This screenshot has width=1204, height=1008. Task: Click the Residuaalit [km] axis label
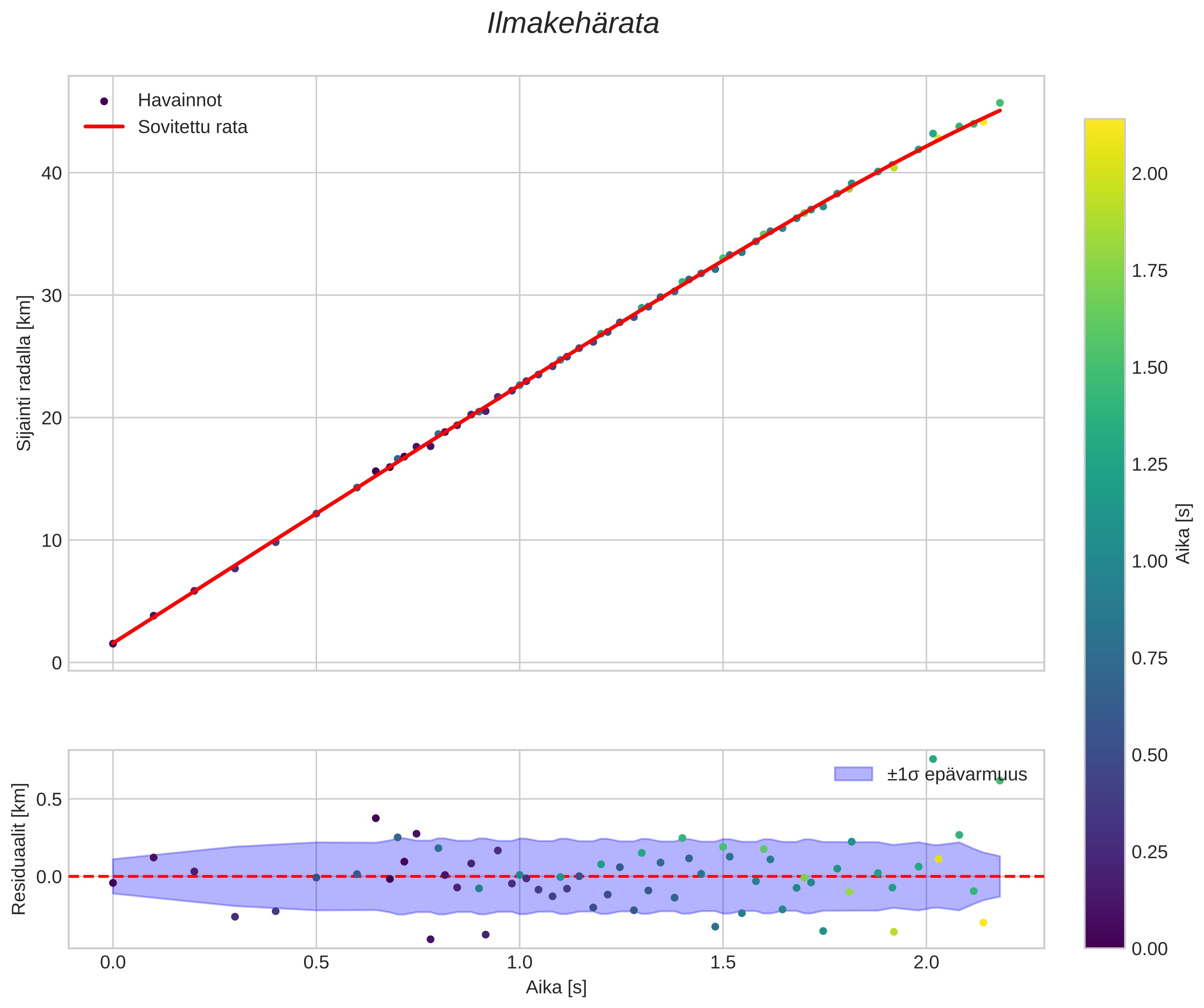[19, 849]
